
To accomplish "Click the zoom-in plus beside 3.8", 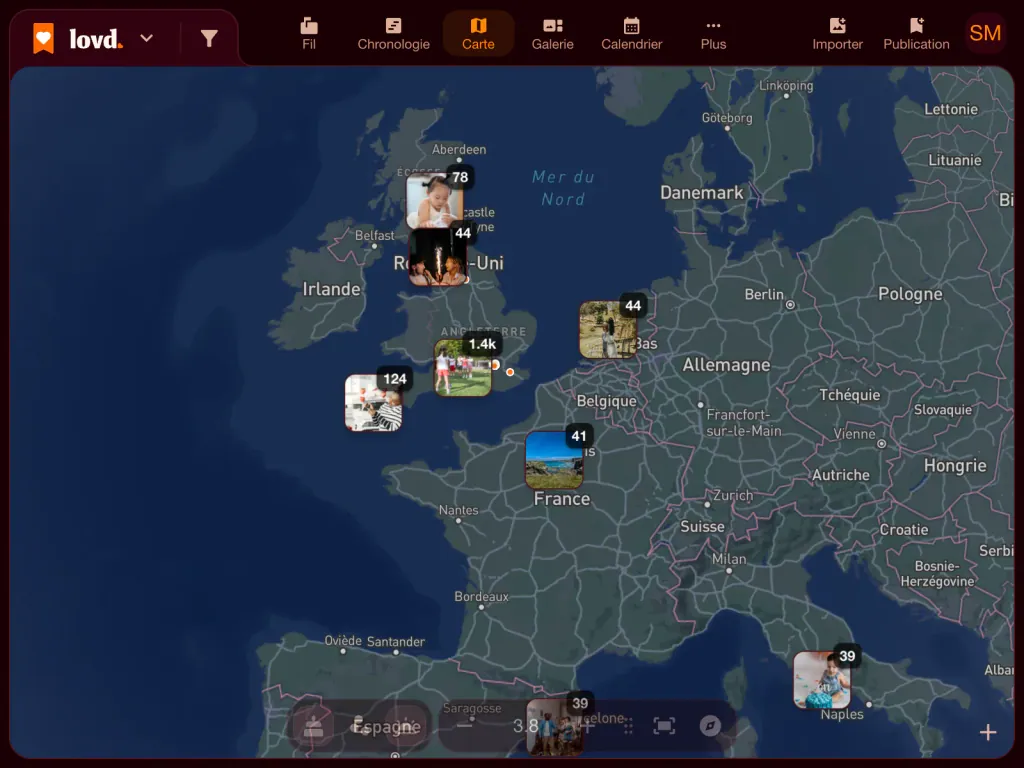I will point(588,726).
